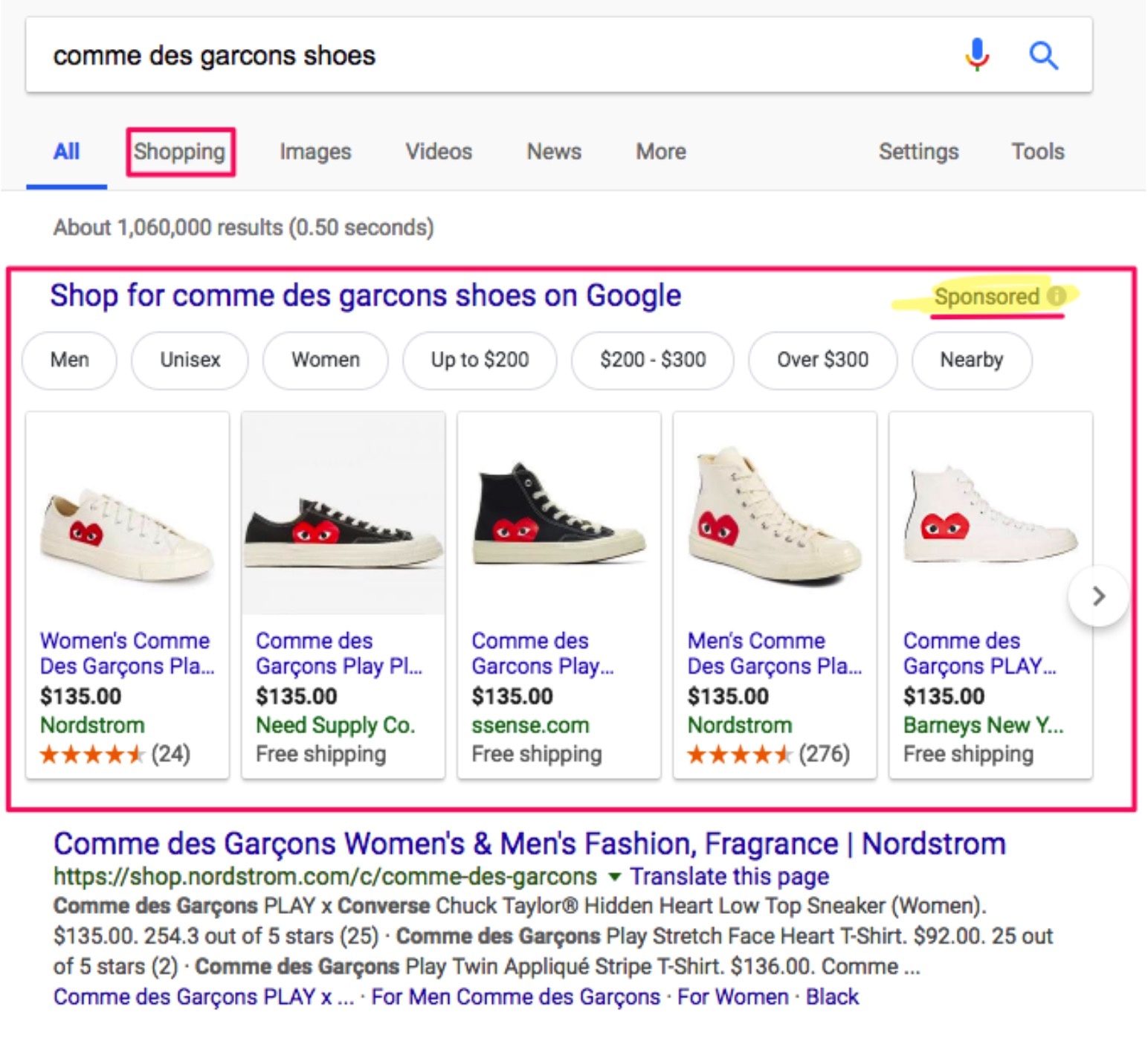Click the blue magnifying glass search icon

pyautogui.click(x=1042, y=55)
